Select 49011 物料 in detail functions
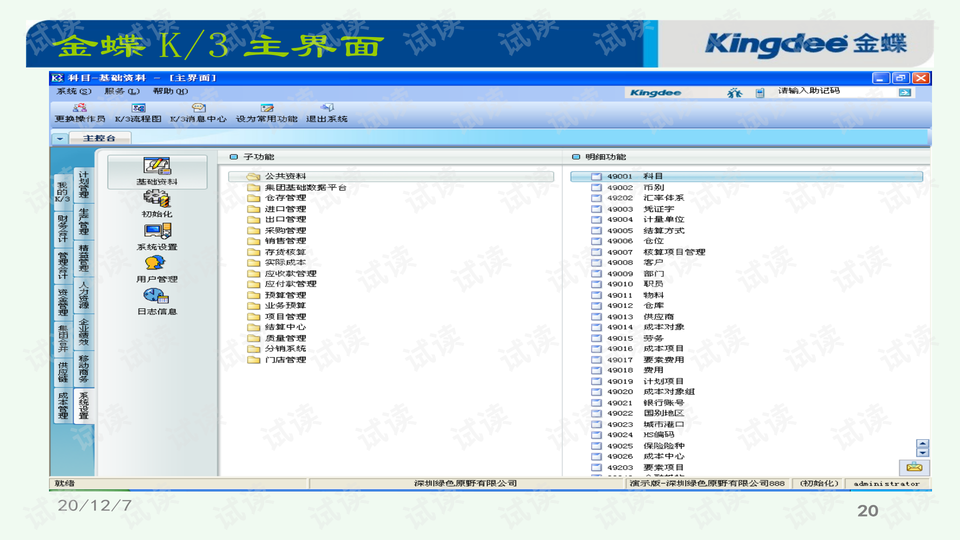The width and height of the screenshot is (960, 540). (x=636, y=295)
